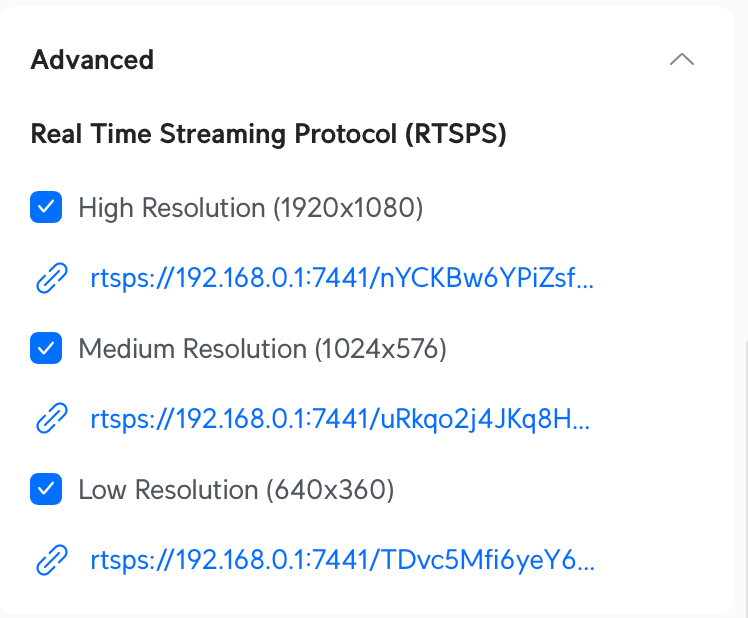Click the chain-link icon beside the nYCKBw6YPiZsf URL

pyautogui.click(x=52, y=278)
